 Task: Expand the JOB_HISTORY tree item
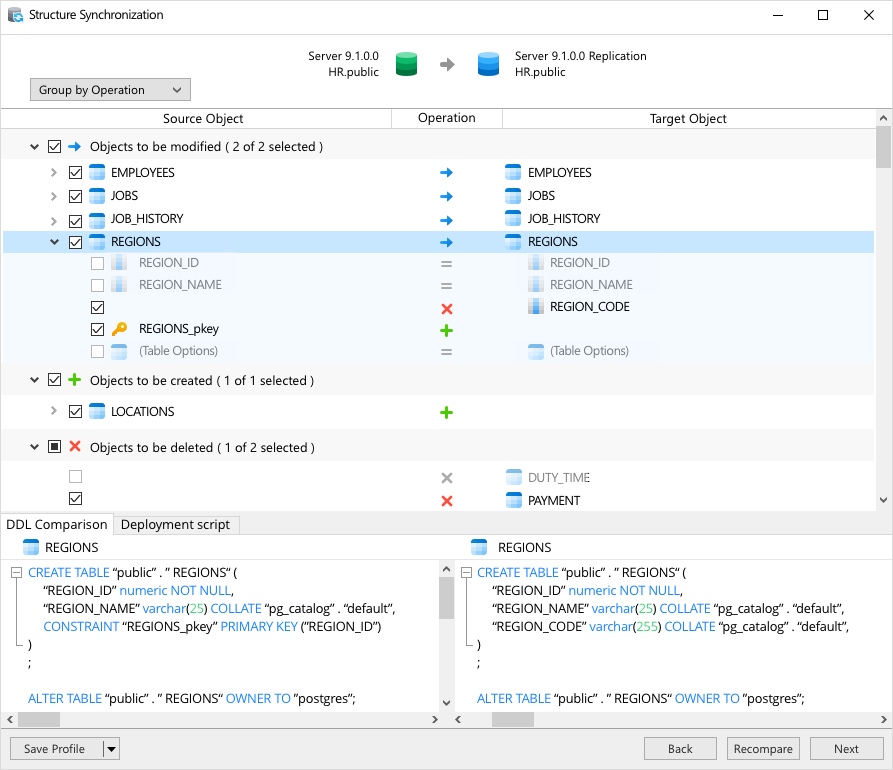coord(55,218)
